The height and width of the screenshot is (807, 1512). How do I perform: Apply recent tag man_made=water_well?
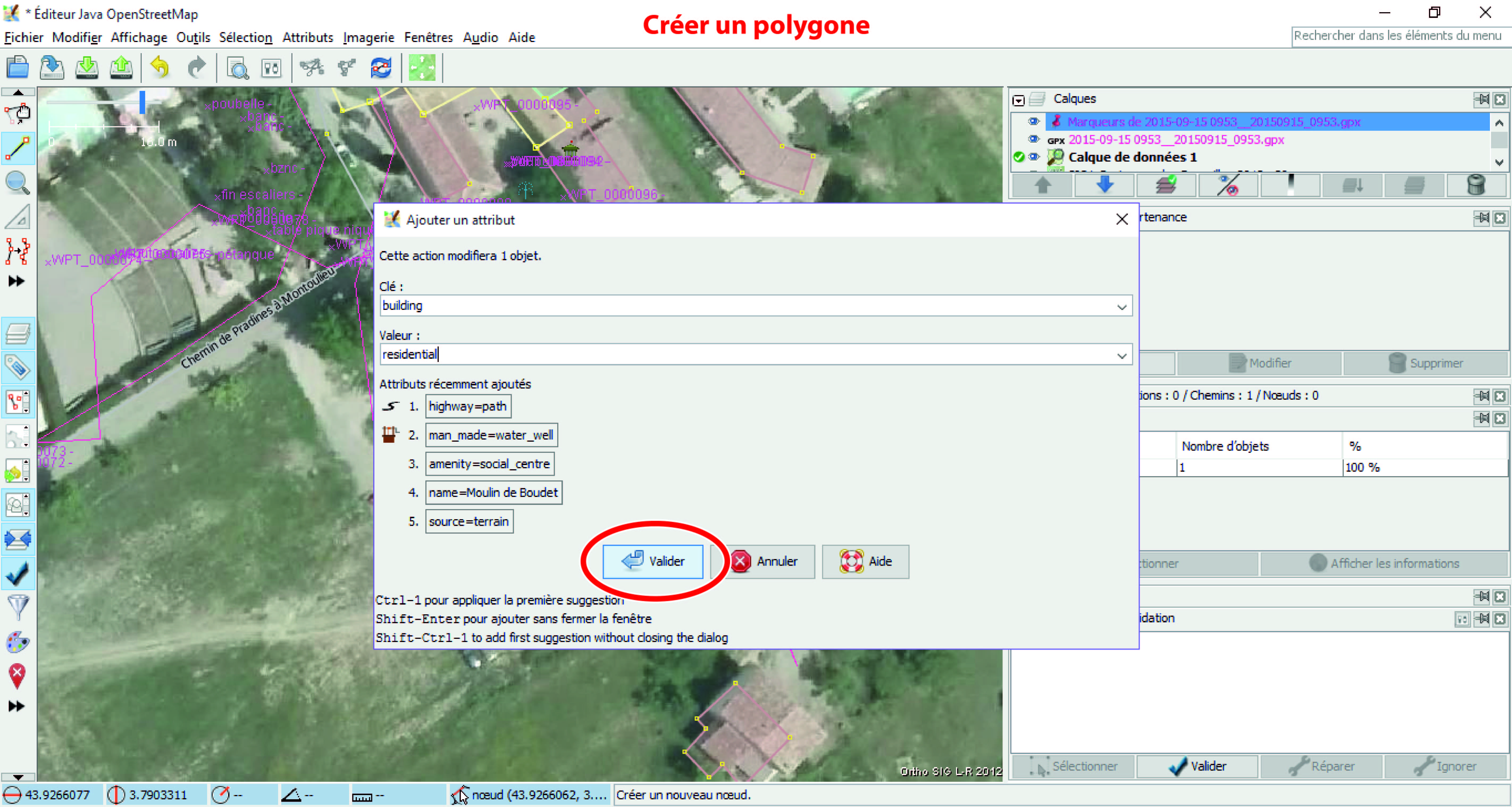491,435
